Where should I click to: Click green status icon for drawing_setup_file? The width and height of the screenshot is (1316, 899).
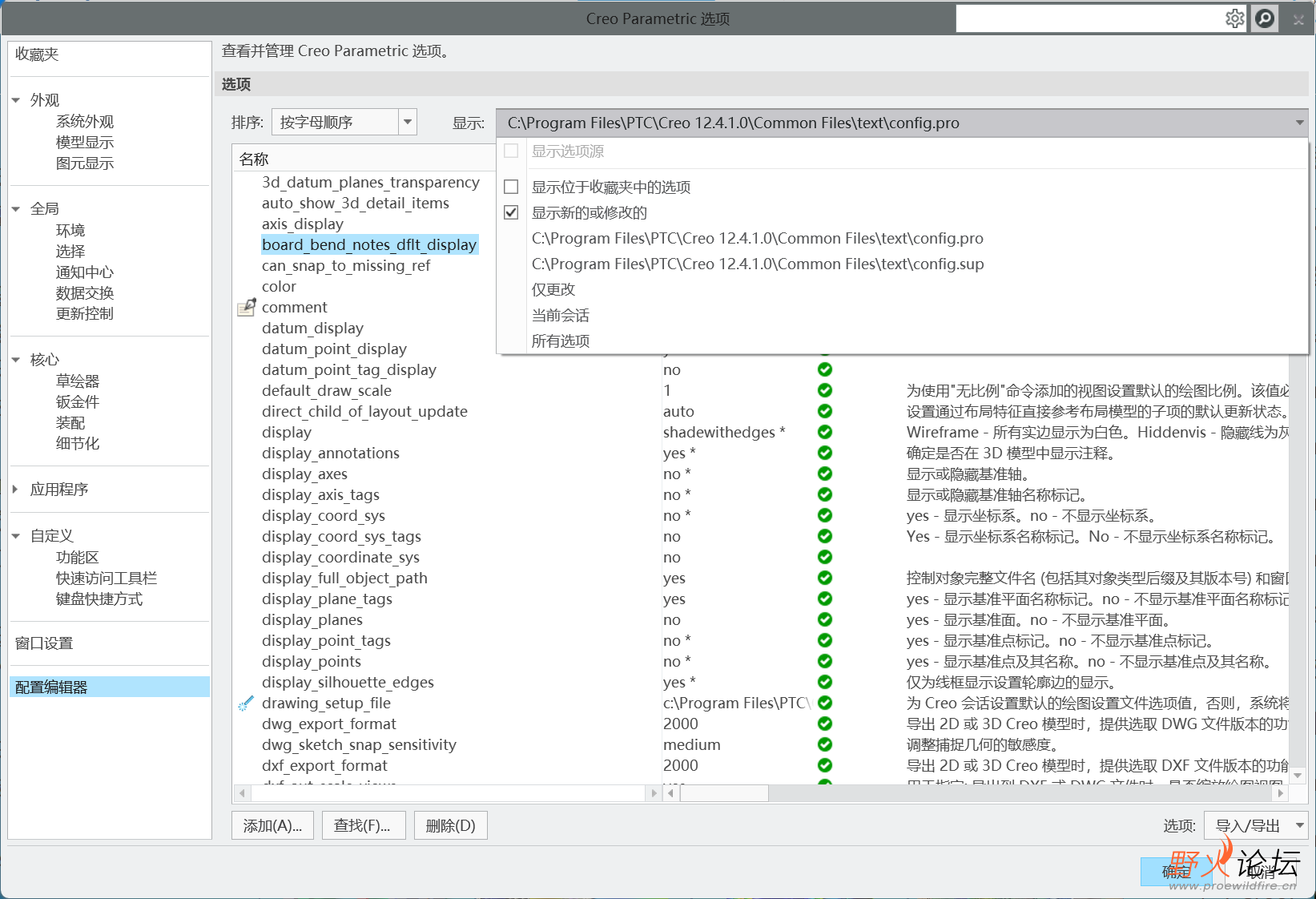pos(825,703)
